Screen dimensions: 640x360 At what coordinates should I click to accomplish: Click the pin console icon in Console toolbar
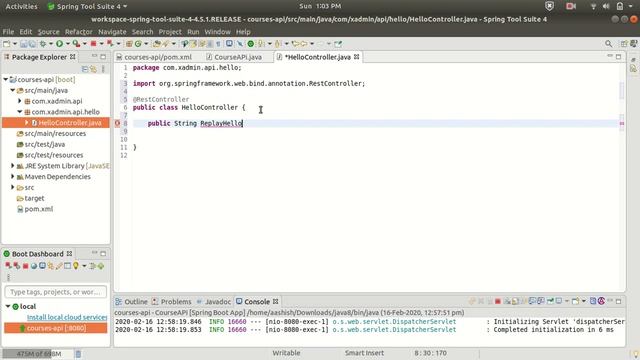point(550,302)
